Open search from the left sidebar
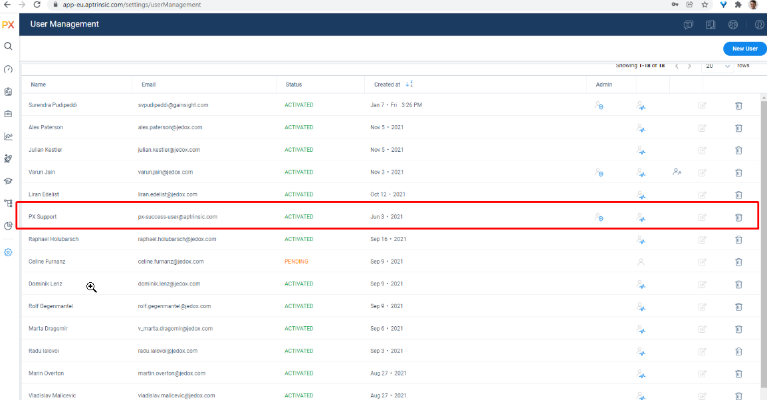768x401 pixels. pos(8,46)
